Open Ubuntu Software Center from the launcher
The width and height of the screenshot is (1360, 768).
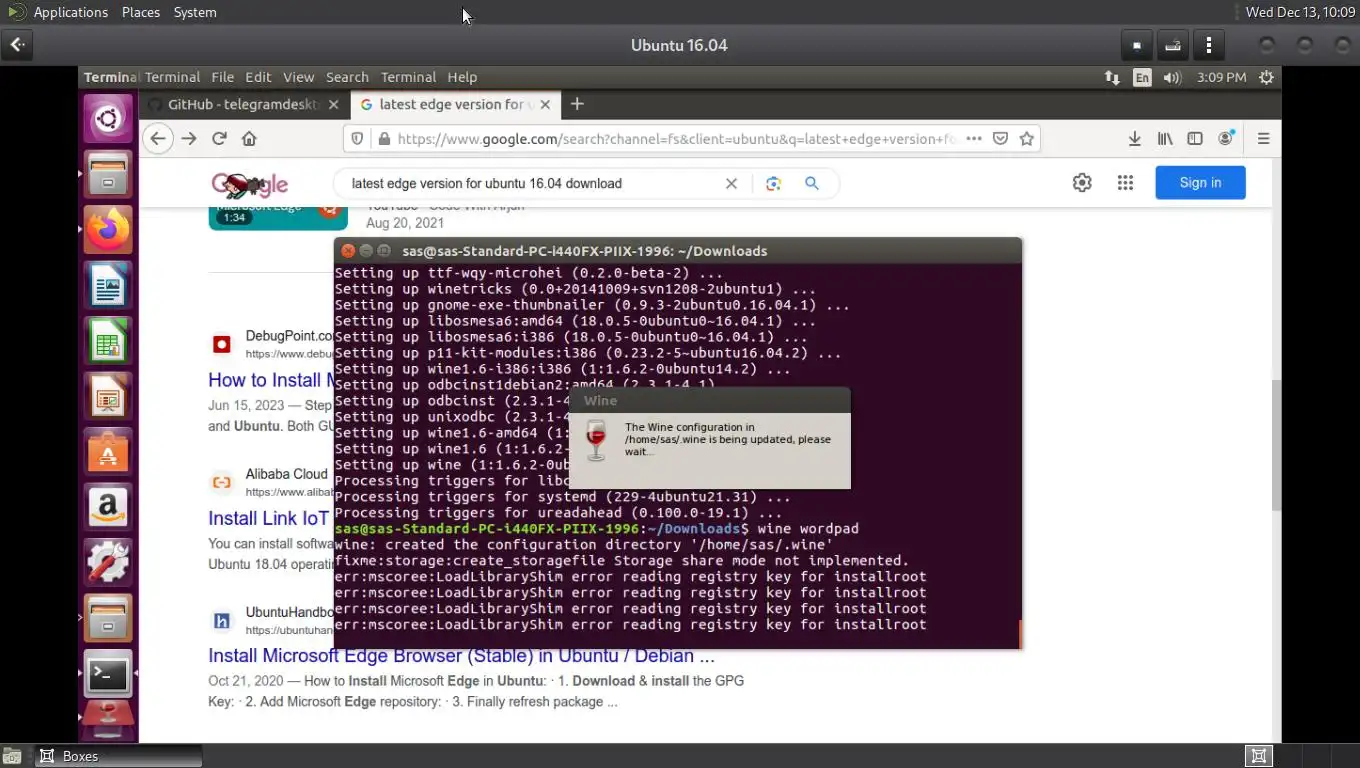(x=108, y=453)
